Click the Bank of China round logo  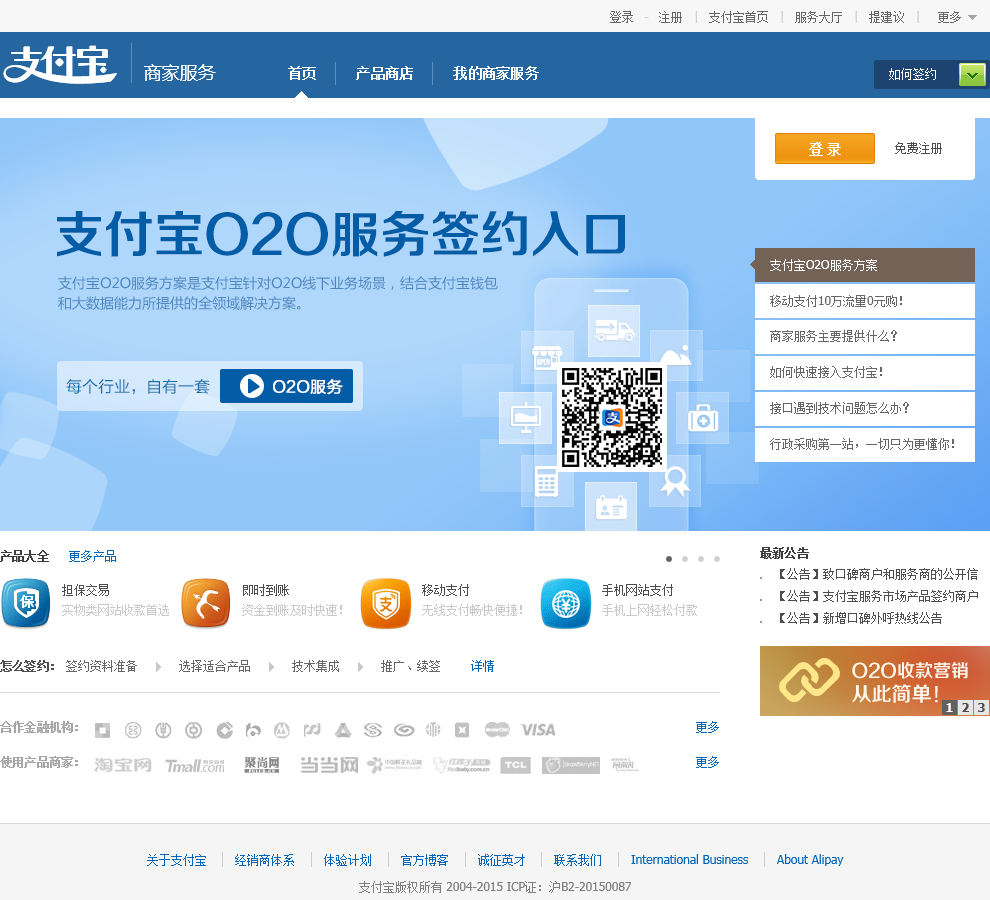point(194,730)
